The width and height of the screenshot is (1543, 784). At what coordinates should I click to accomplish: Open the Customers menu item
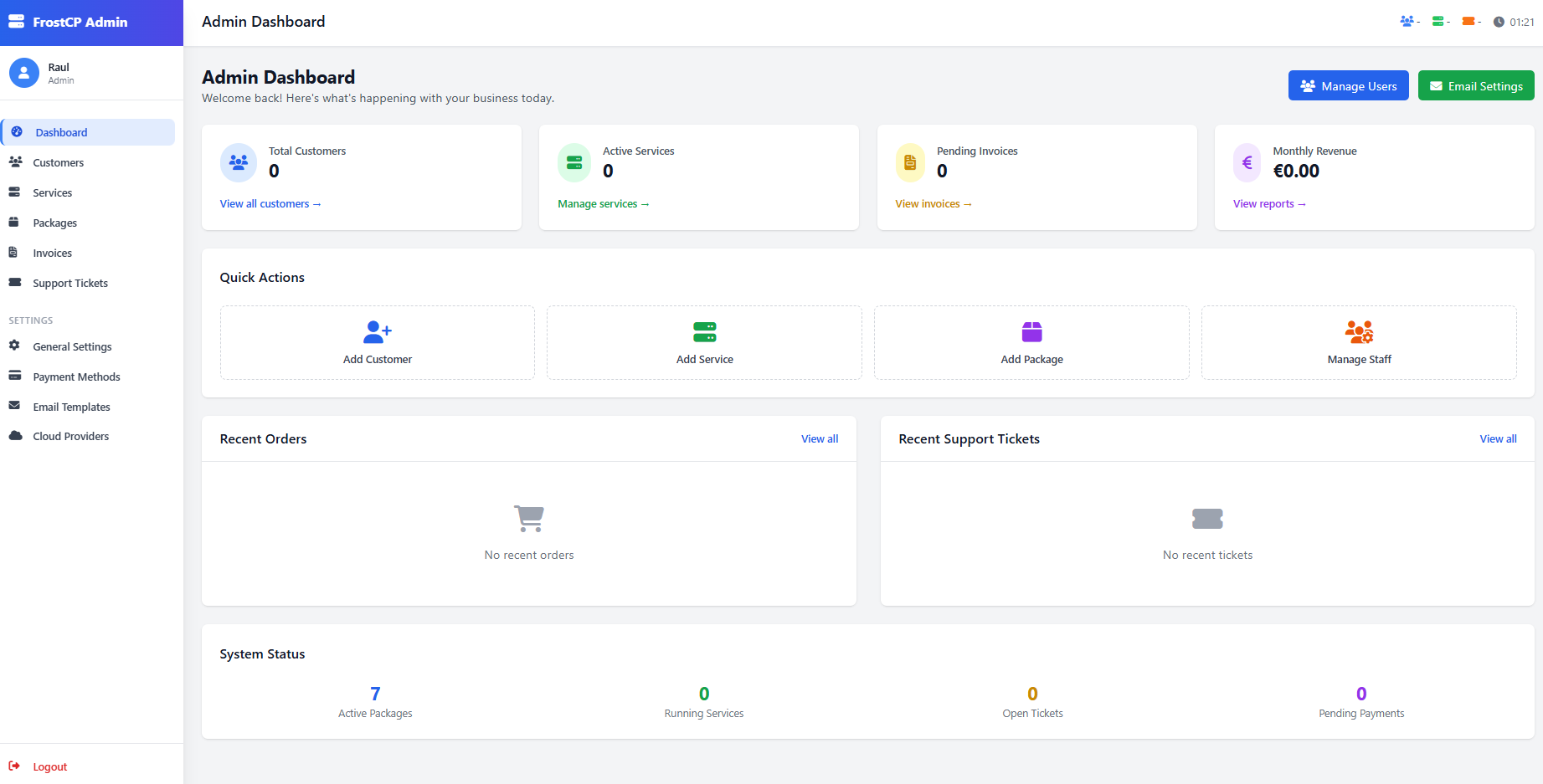click(x=89, y=162)
